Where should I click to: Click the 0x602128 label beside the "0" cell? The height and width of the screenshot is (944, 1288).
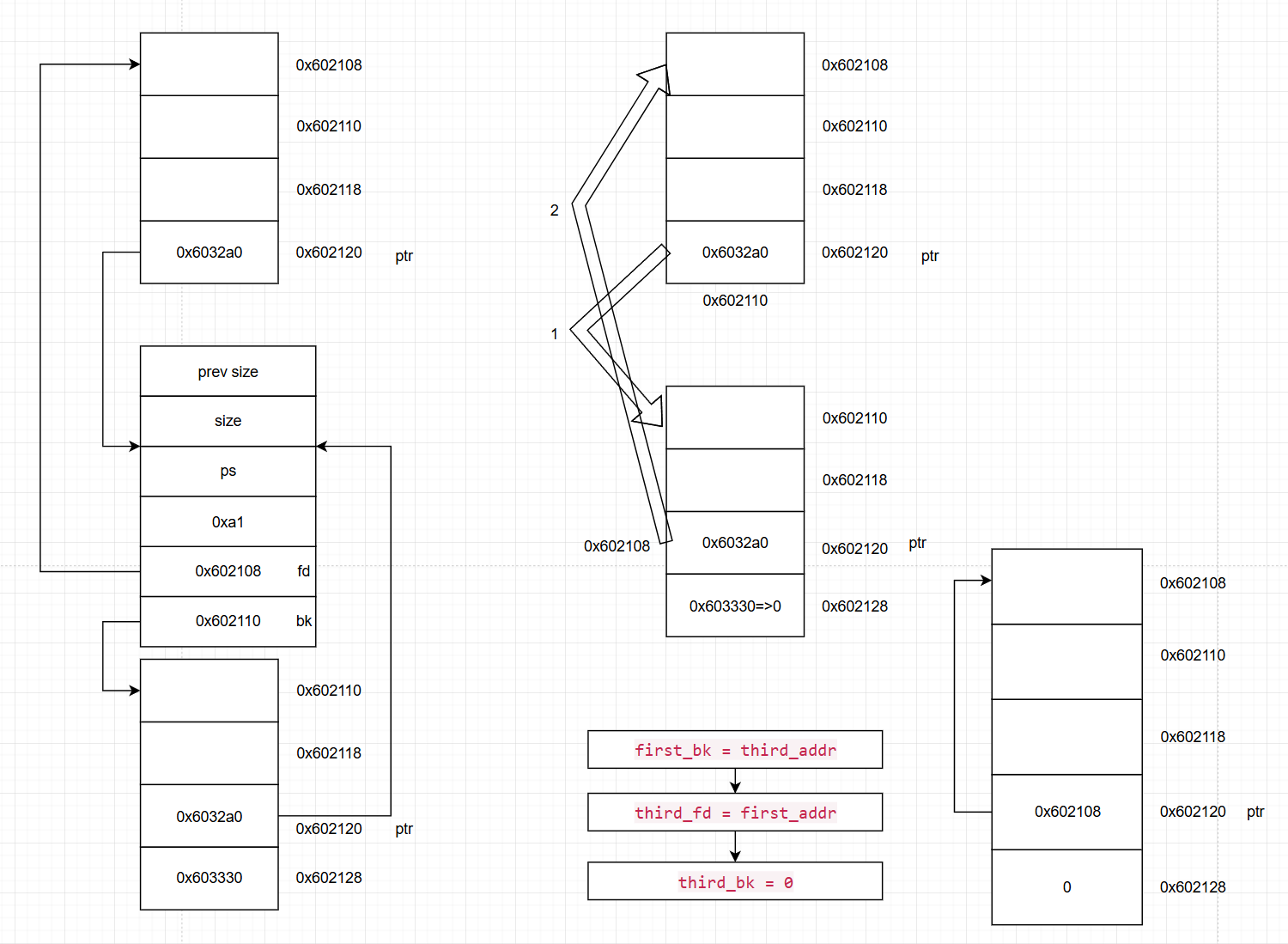[x=1193, y=887]
